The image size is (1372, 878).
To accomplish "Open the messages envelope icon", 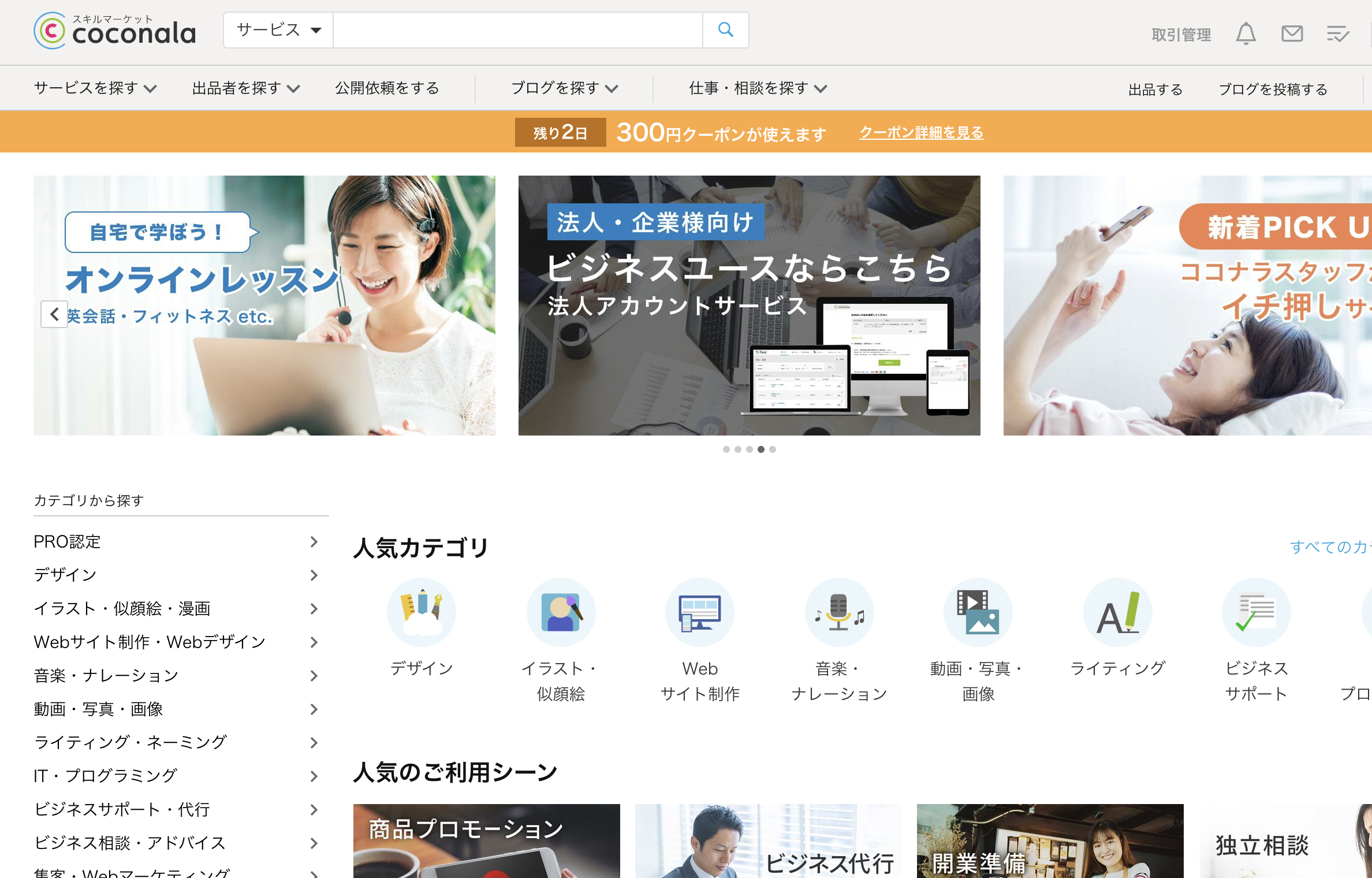I will click(1292, 34).
